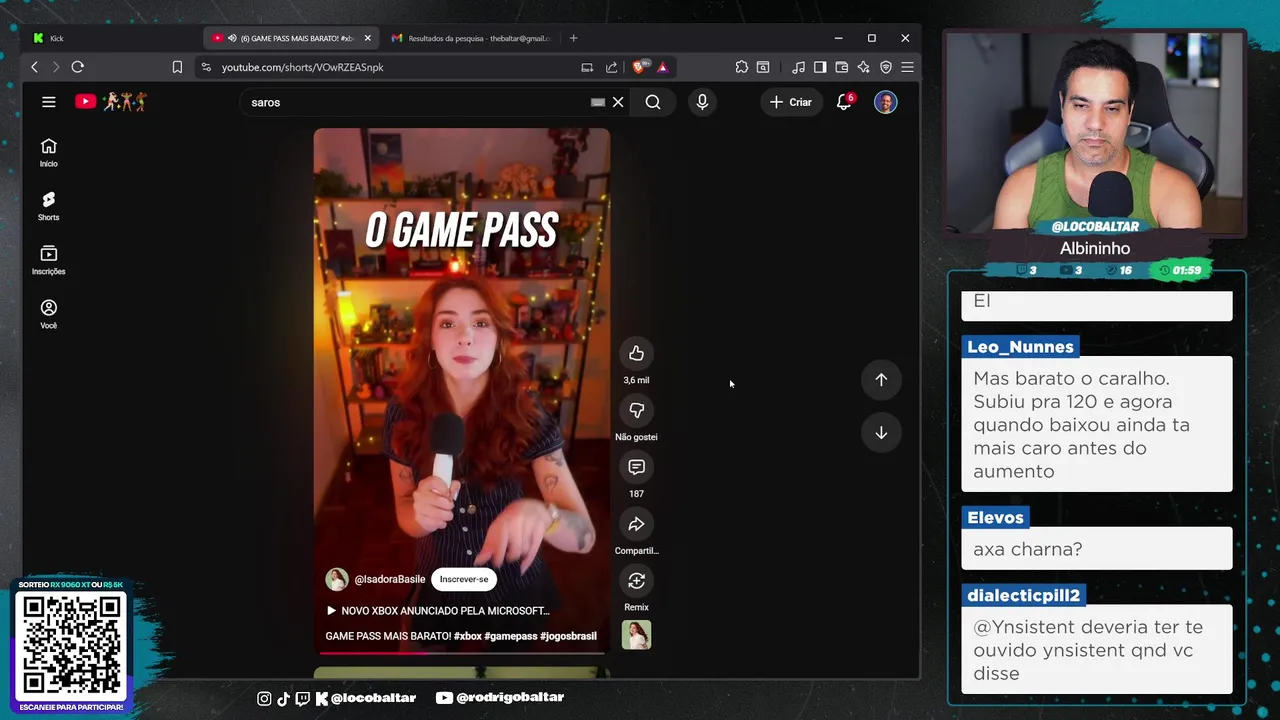Bookmark this page with the bookmark icon
Viewport: 1280px width, 720px height.
[x=177, y=67]
